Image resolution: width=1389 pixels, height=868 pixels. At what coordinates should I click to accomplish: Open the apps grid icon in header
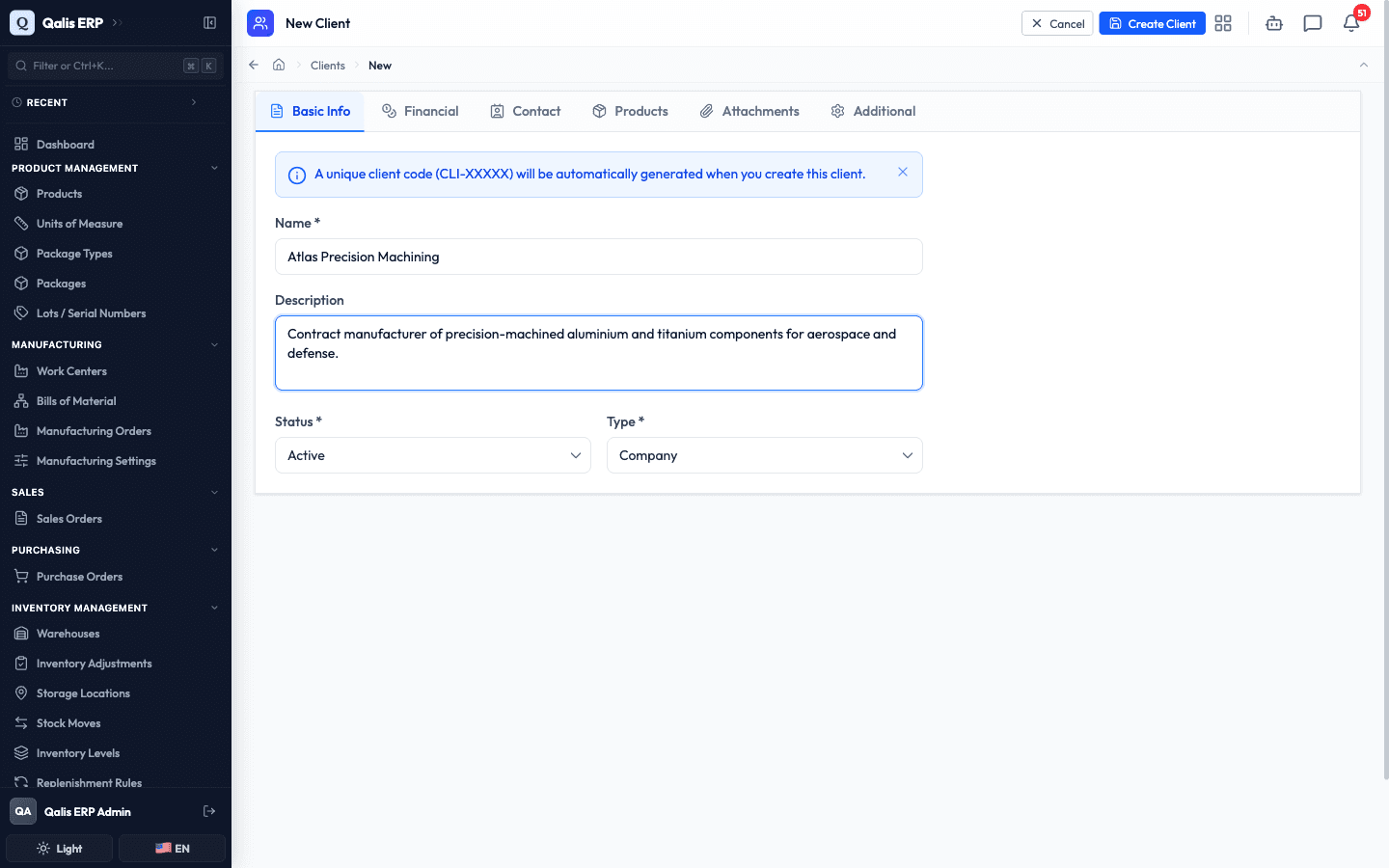(x=1223, y=23)
